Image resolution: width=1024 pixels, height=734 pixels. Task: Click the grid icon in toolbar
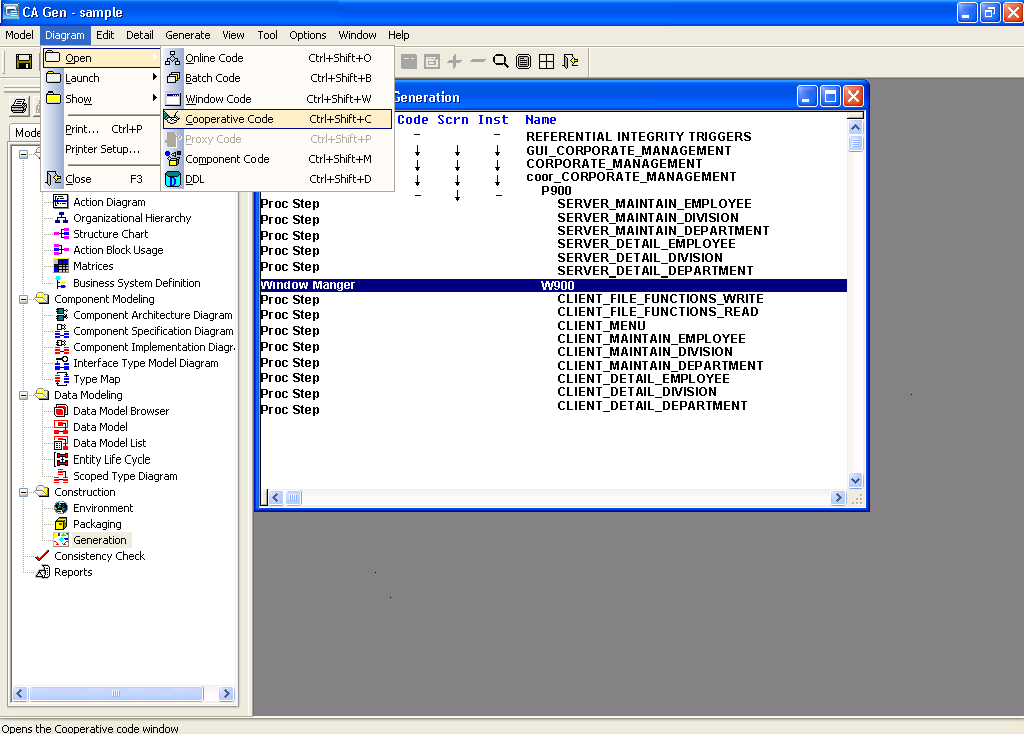click(x=547, y=62)
